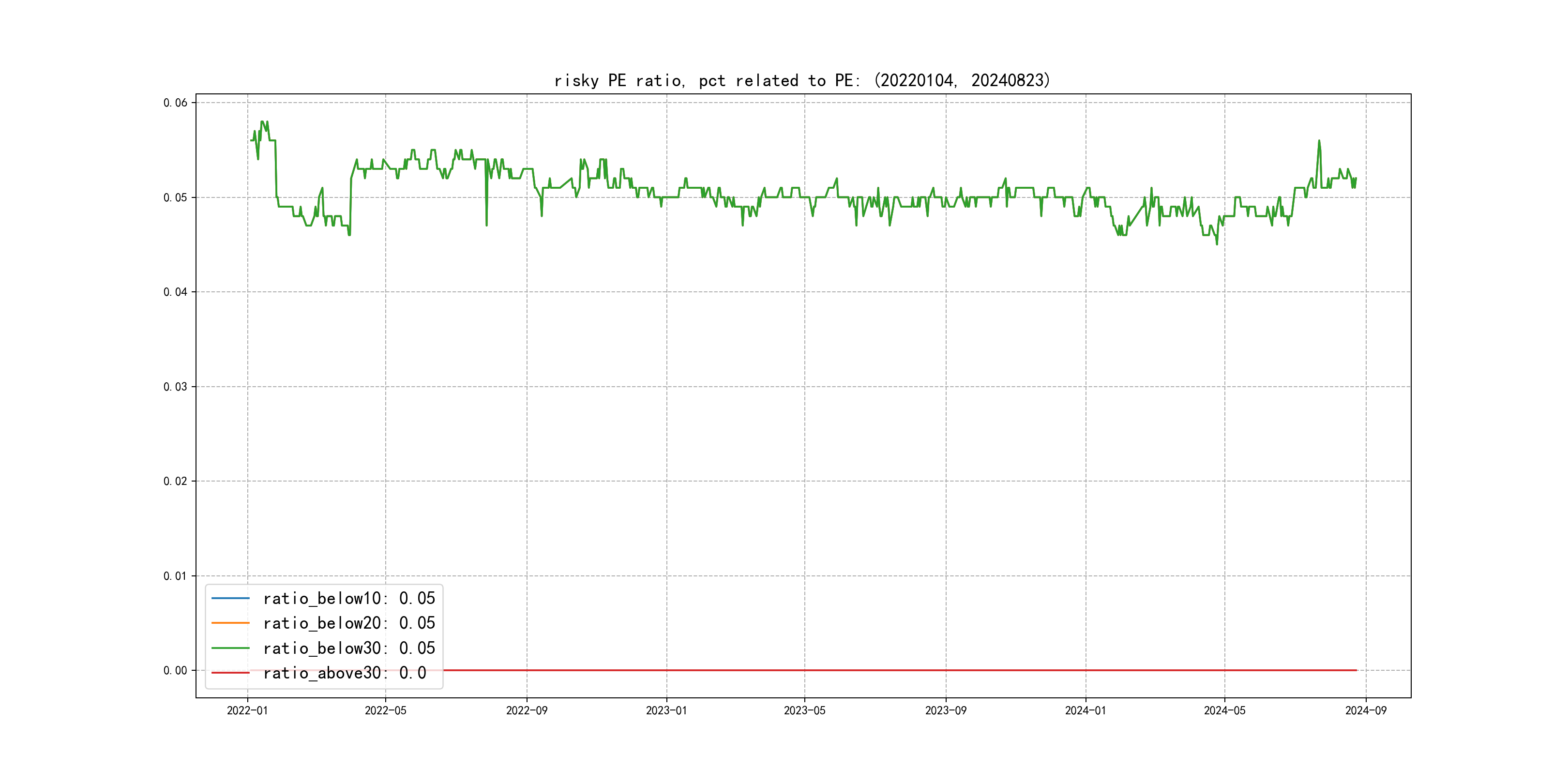
Task: Click the 0.03 y-axis tick label
Action: pyautogui.click(x=175, y=387)
